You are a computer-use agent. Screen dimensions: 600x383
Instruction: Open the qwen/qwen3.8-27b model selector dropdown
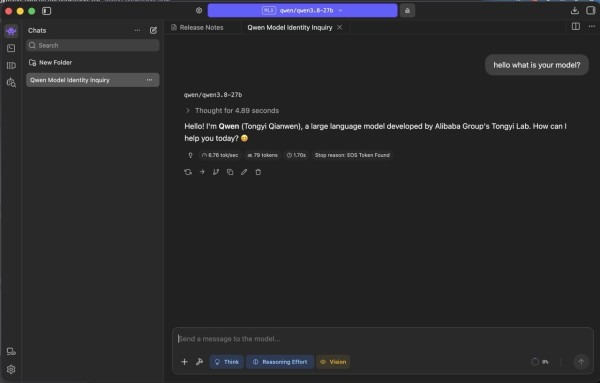[302, 11]
